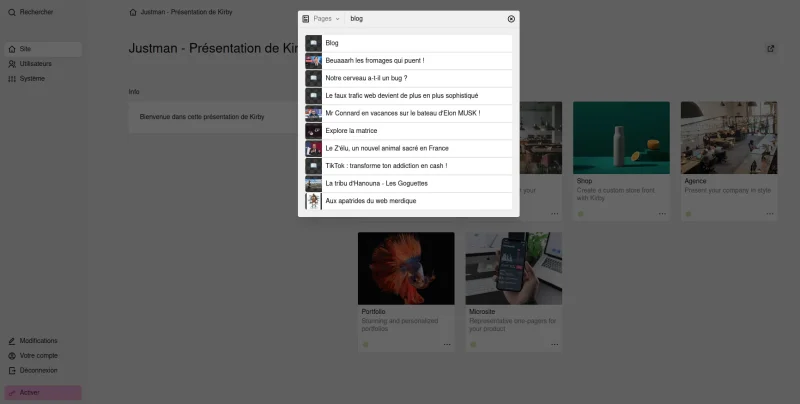Select result TikTok : transforme ton addiction
Screen dimensions: 800x404
(x=409, y=166)
